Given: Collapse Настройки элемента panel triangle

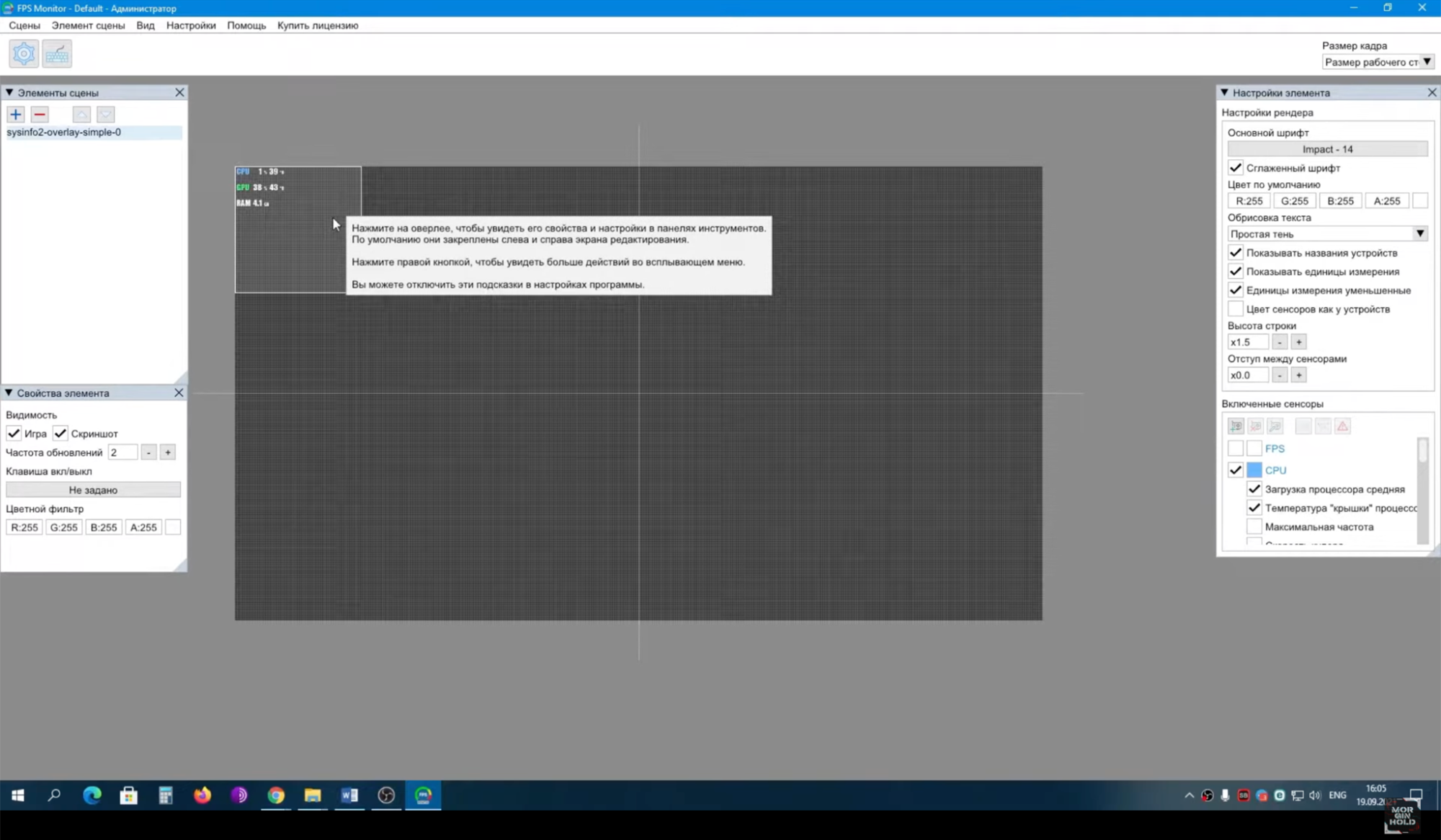Looking at the screenshot, I should tap(1224, 92).
